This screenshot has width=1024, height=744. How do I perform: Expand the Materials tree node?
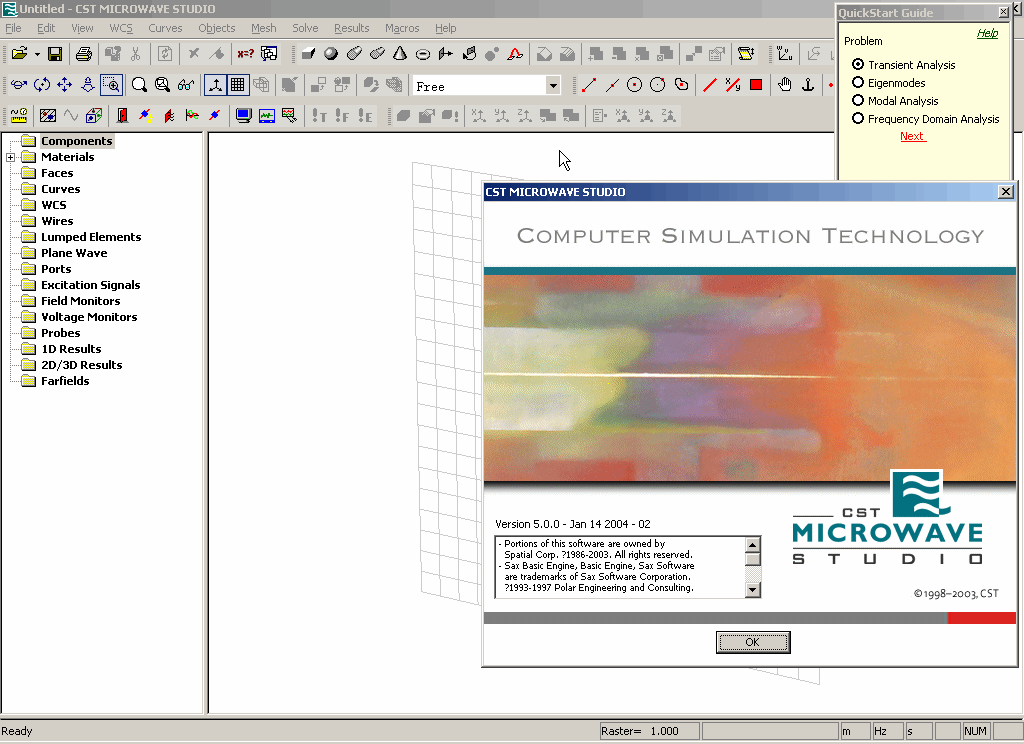(10, 157)
